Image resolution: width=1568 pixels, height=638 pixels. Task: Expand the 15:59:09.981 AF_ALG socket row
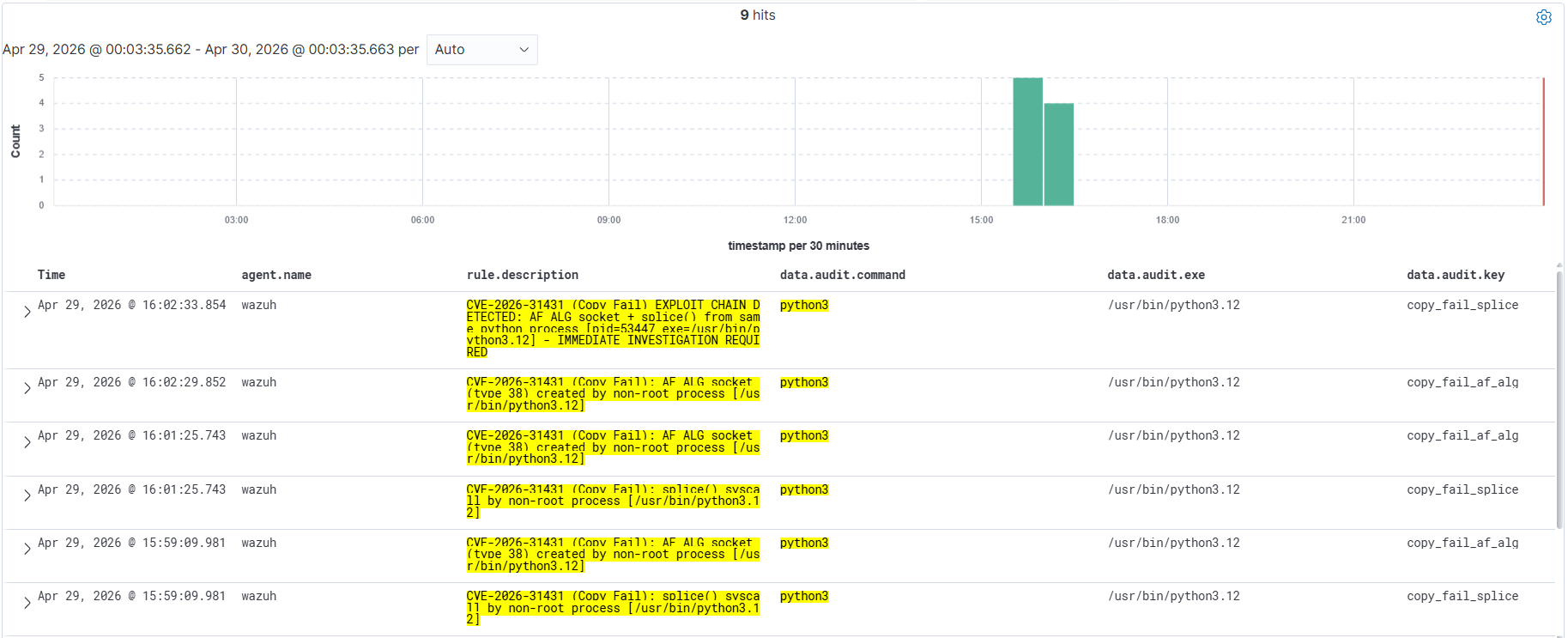[x=27, y=549]
